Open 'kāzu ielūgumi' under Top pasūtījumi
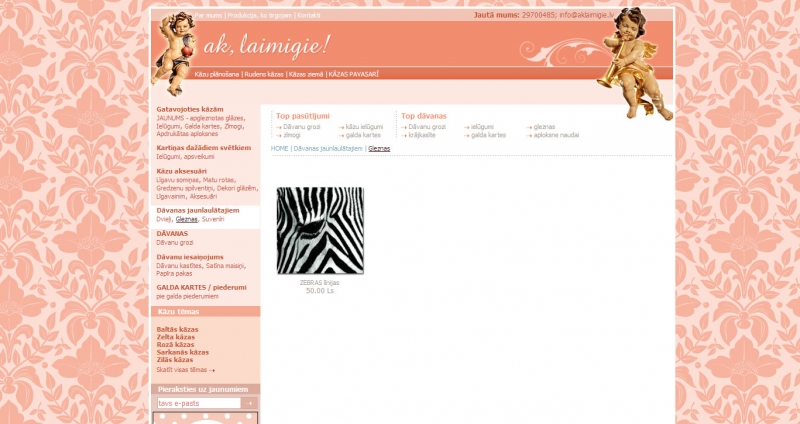800x424 pixels. pos(364,127)
